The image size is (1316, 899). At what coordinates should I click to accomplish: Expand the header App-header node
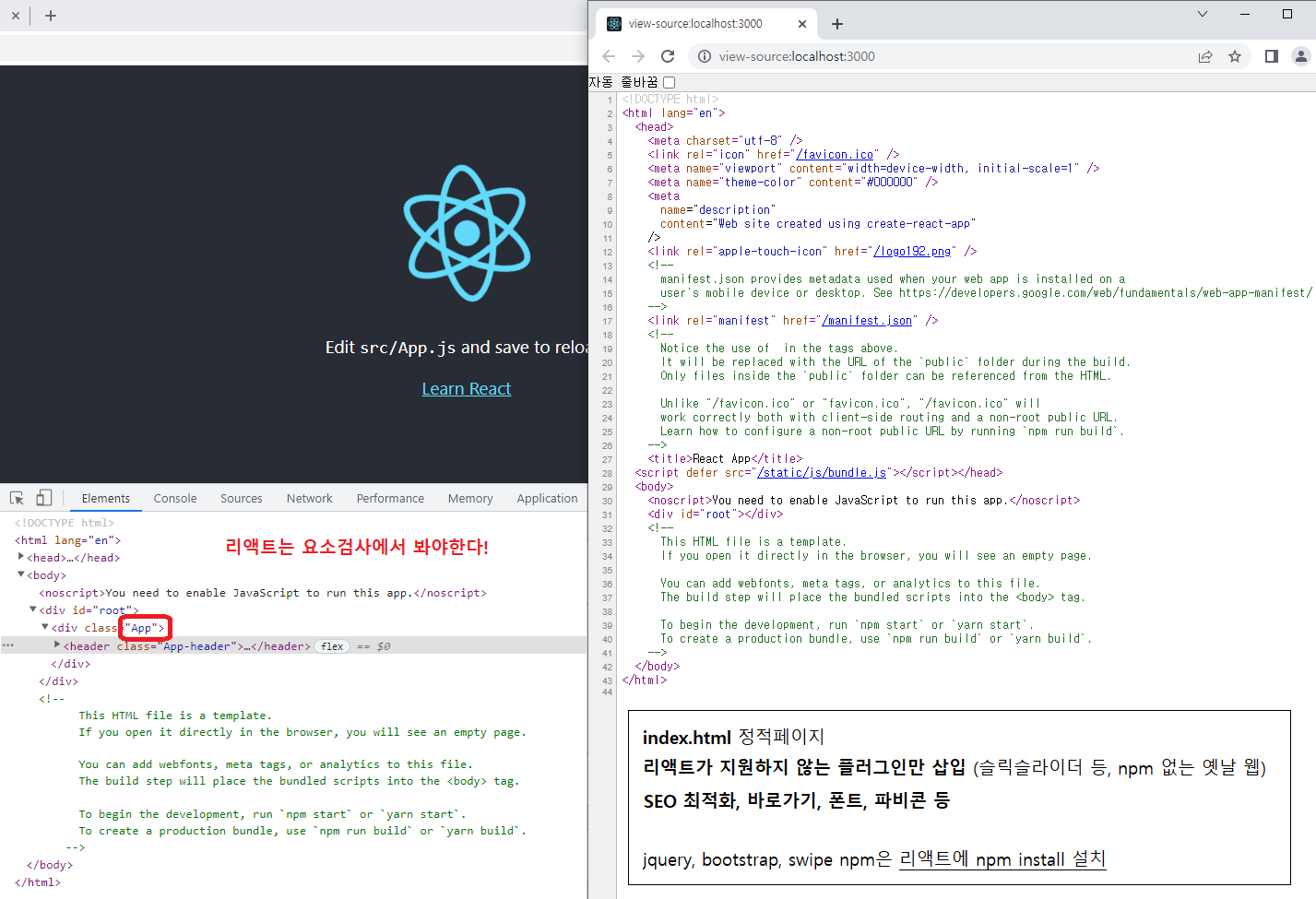[57, 645]
